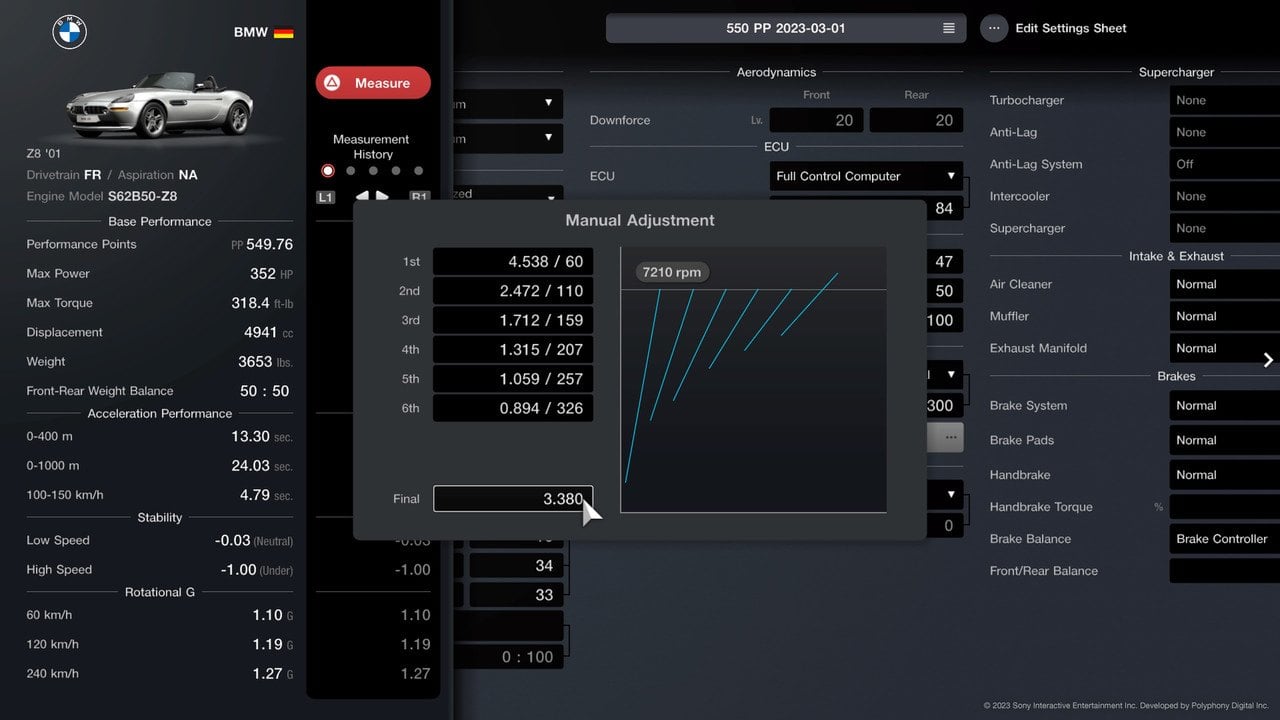This screenshot has width=1280, height=720.
Task: Click the Engine Model S62B50-Z8 text
Action: [x=142, y=197]
